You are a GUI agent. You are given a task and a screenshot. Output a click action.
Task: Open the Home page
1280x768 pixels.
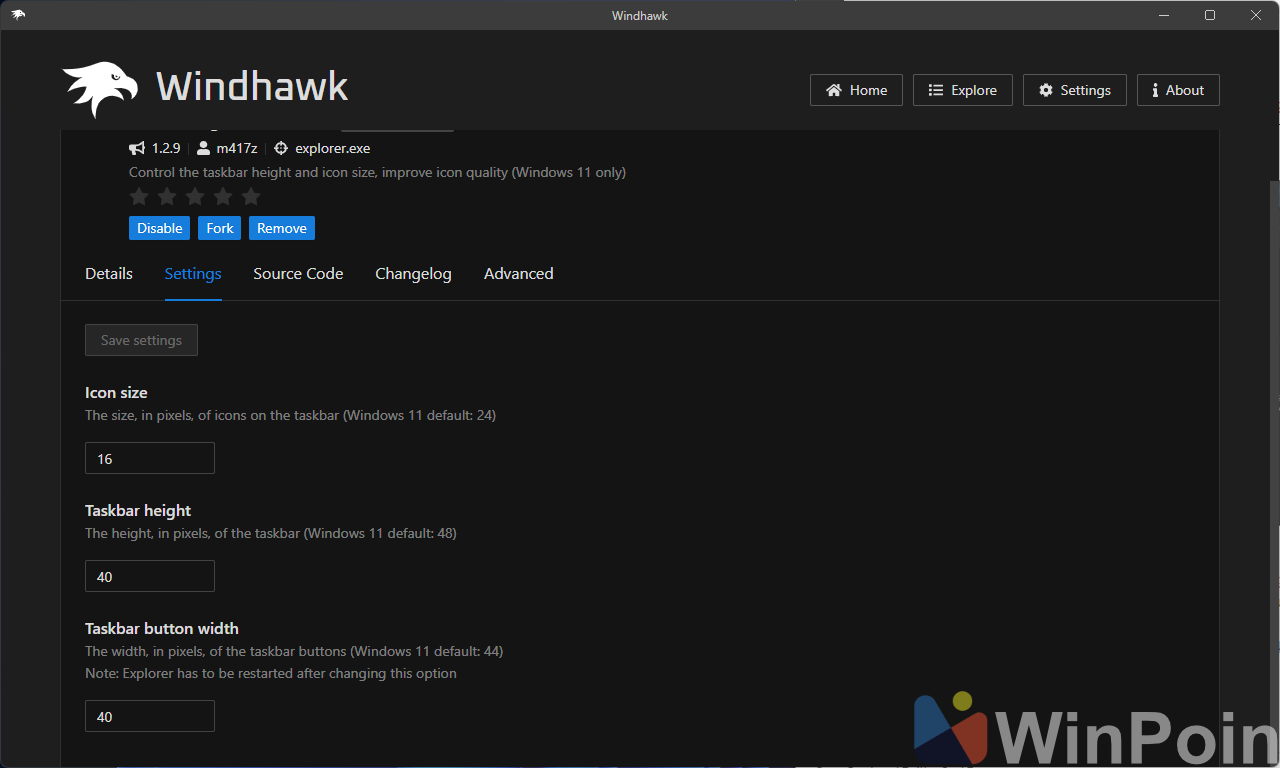pos(856,90)
